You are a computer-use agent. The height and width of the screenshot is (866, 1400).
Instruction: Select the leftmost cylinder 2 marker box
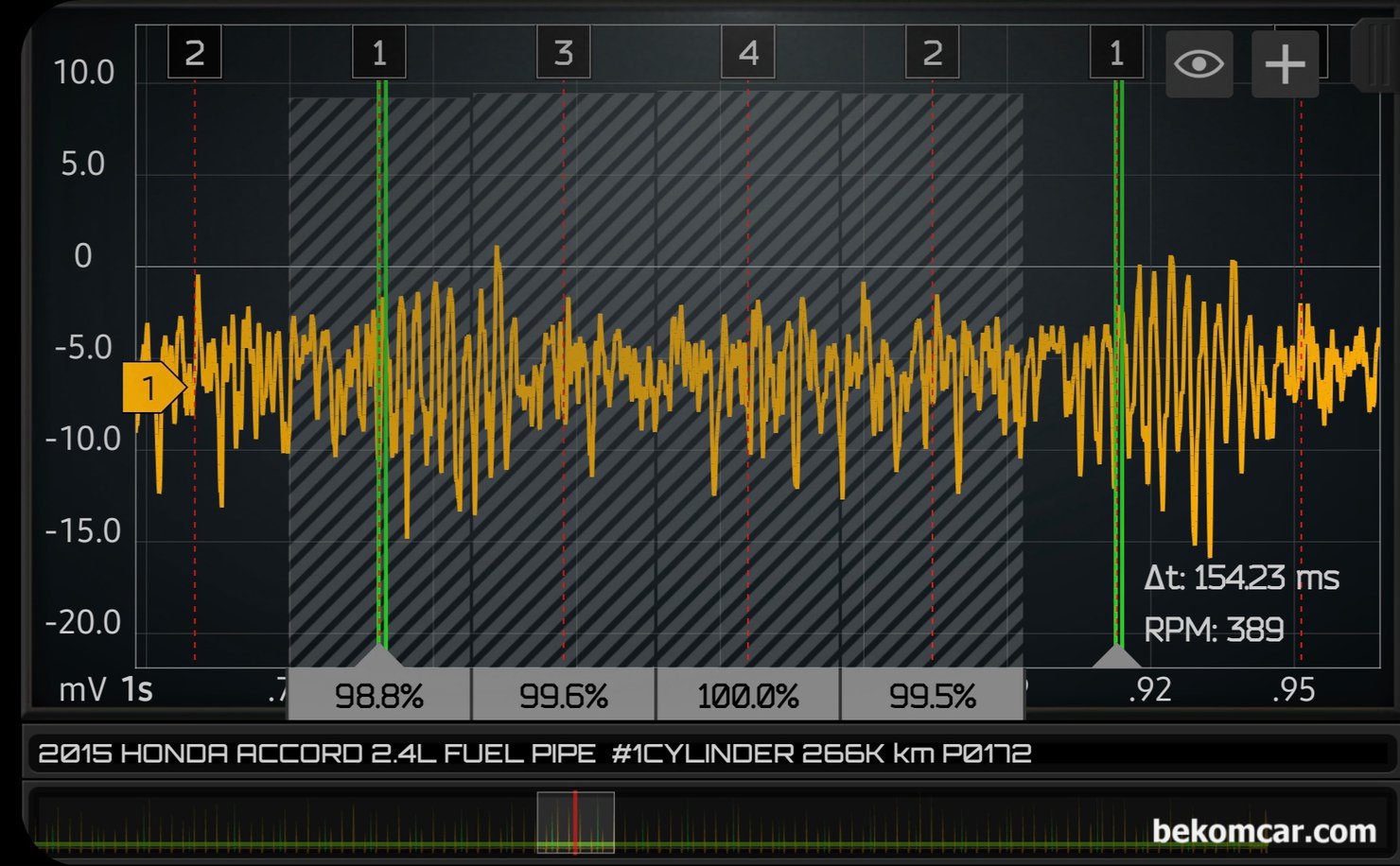(x=195, y=53)
